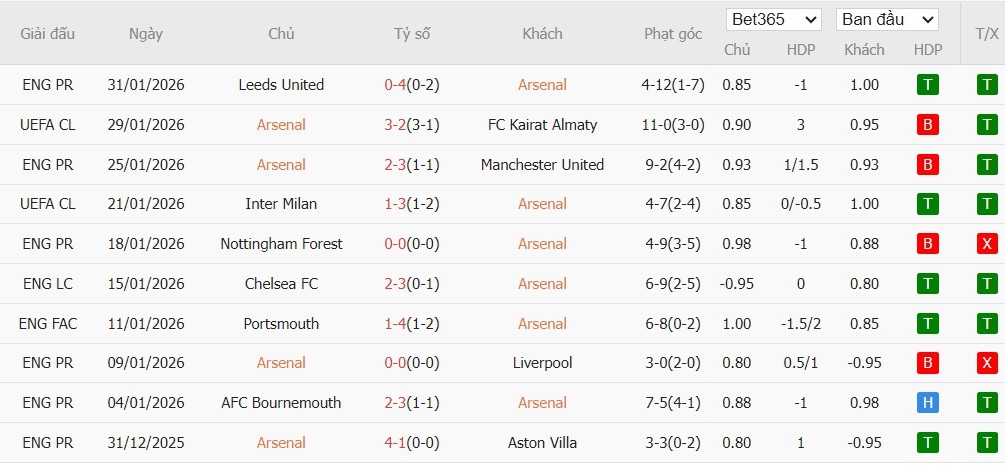Select the Tỷ số column header
The image size is (1005, 465).
(411, 34)
